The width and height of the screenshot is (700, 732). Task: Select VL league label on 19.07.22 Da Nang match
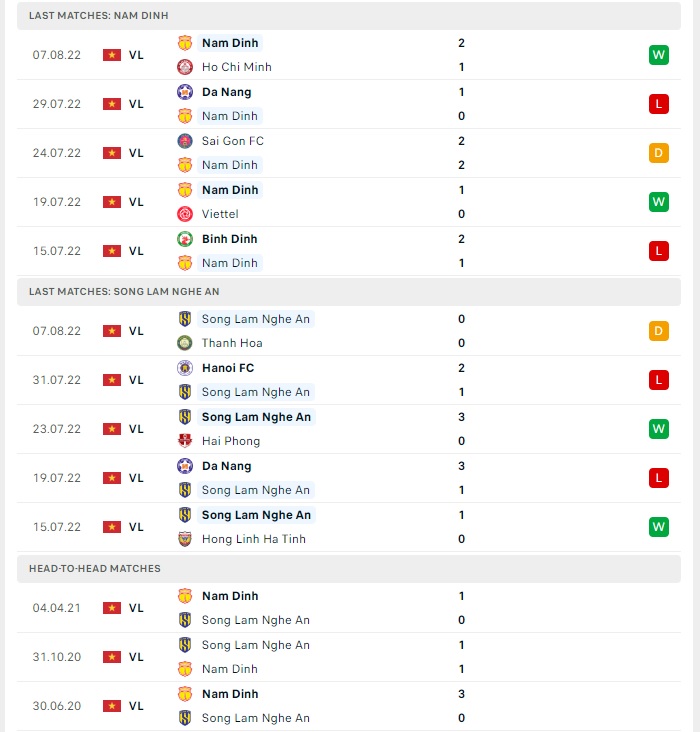pyautogui.click(x=136, y=478)
